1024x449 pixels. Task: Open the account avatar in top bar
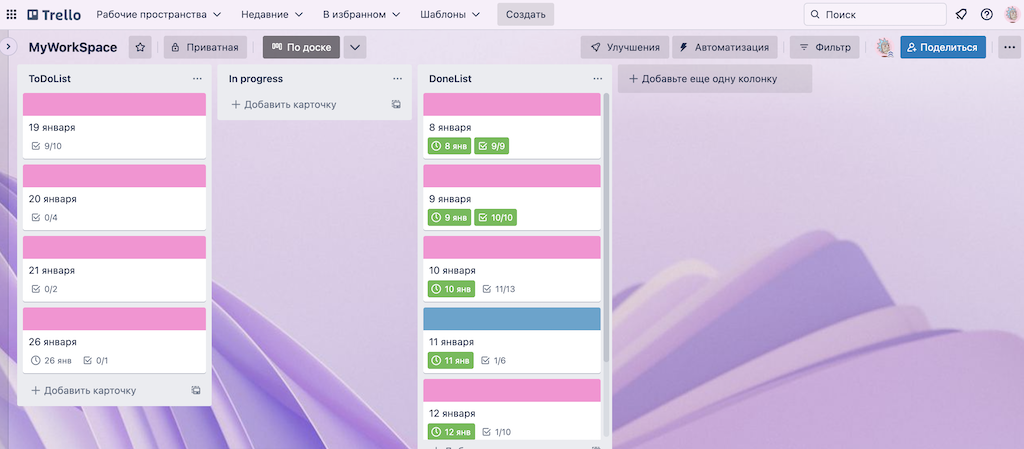pyautogui.click(x=1011, y=14)
